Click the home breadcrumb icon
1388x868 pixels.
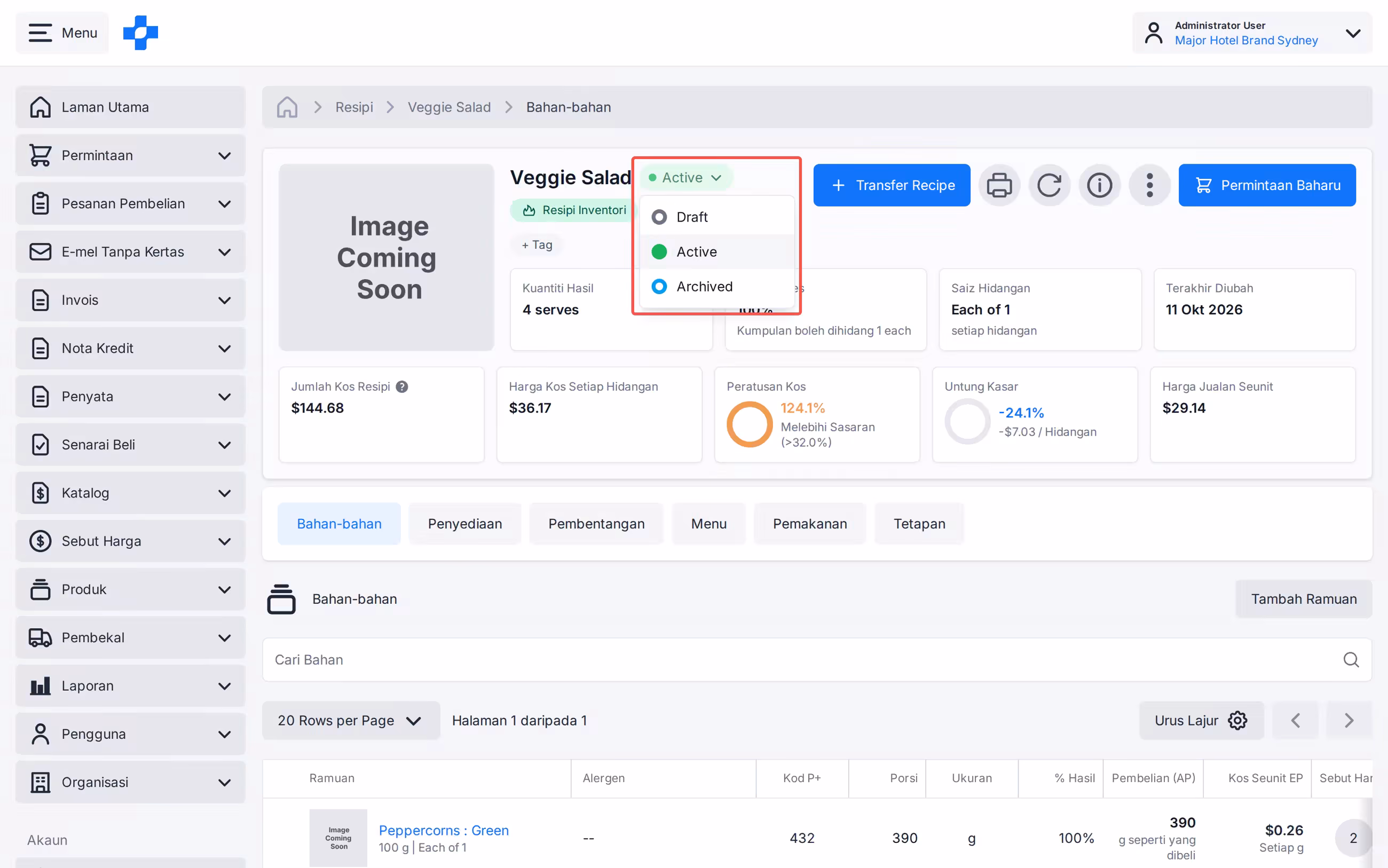pos(287,107)
